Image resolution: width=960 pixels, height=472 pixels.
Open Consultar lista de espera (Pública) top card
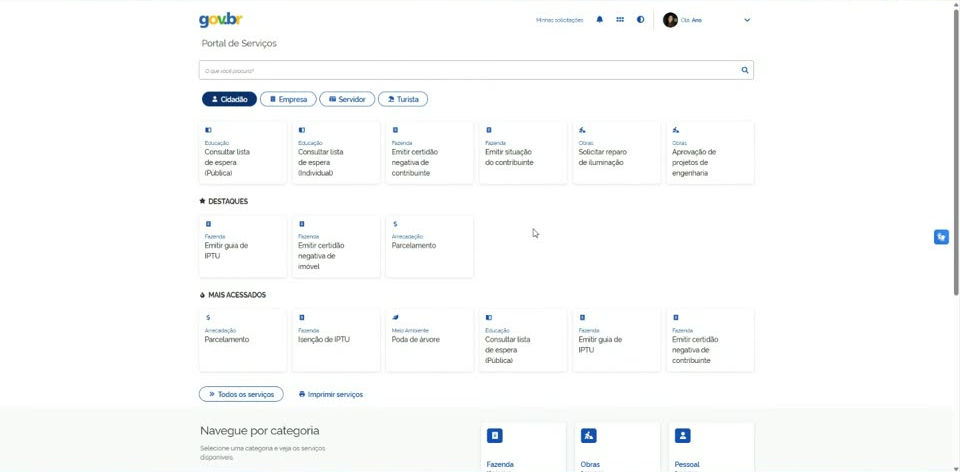(x=242, y=152)
